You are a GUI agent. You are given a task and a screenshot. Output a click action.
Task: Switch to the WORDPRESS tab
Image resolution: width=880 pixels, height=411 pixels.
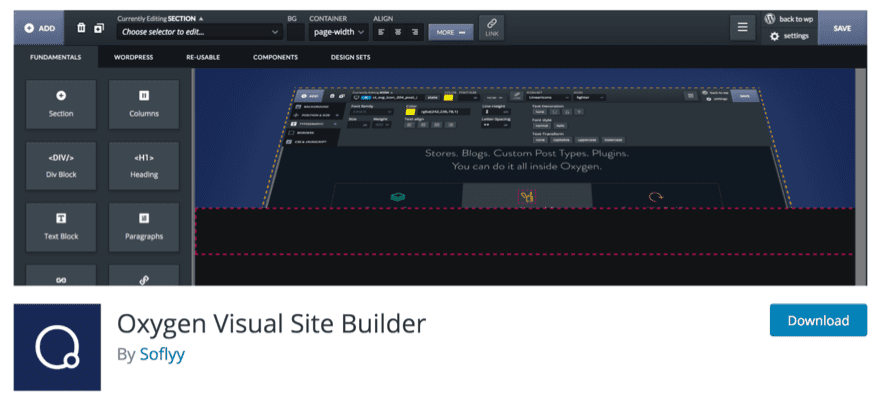[x=134, y=57]
